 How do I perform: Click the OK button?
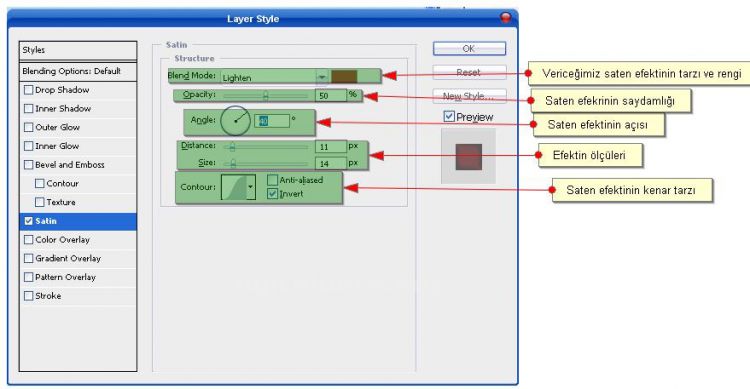[469, 48]
